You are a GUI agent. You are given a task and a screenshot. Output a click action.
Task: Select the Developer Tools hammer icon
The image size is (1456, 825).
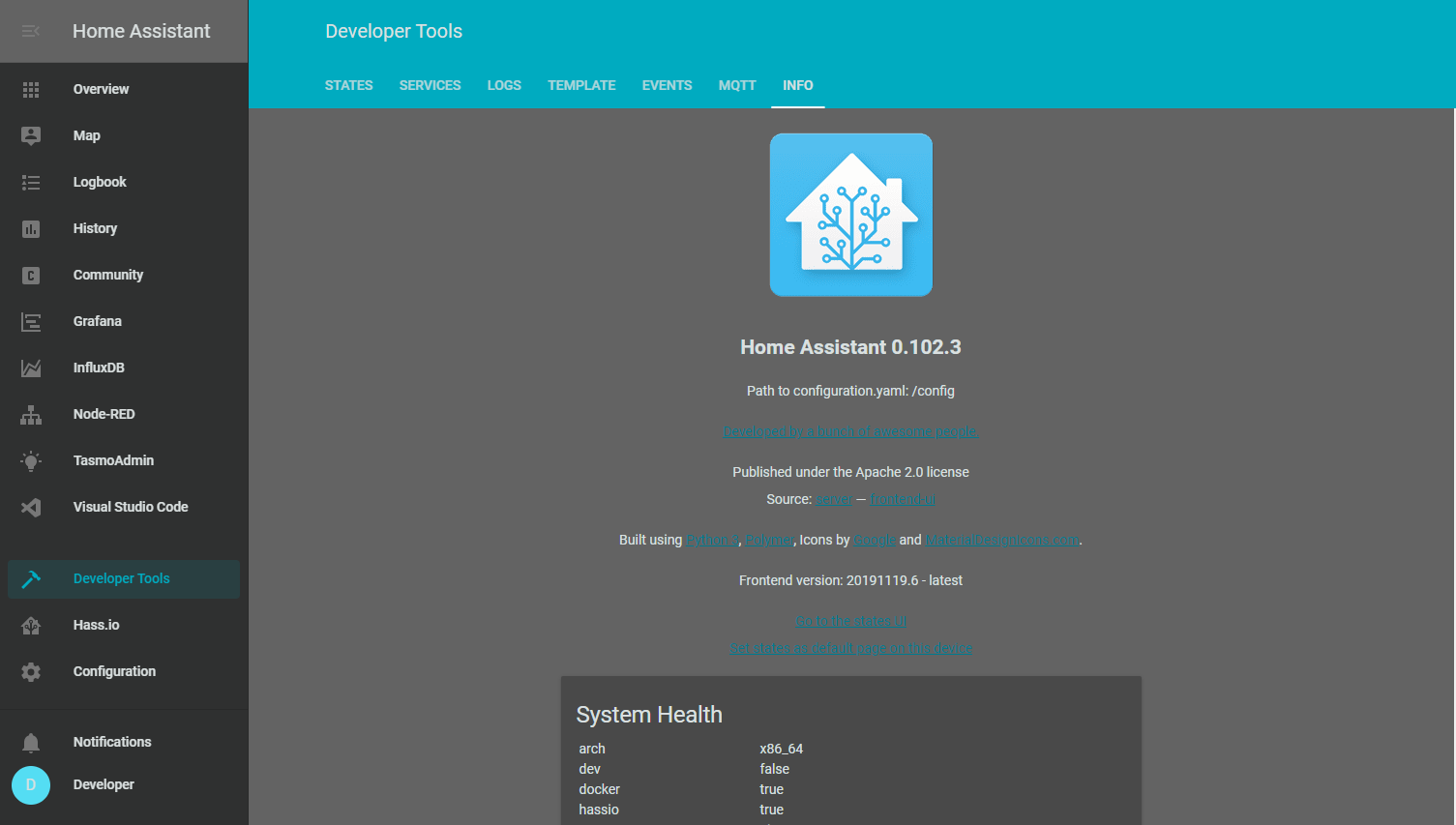coord(31,578)
